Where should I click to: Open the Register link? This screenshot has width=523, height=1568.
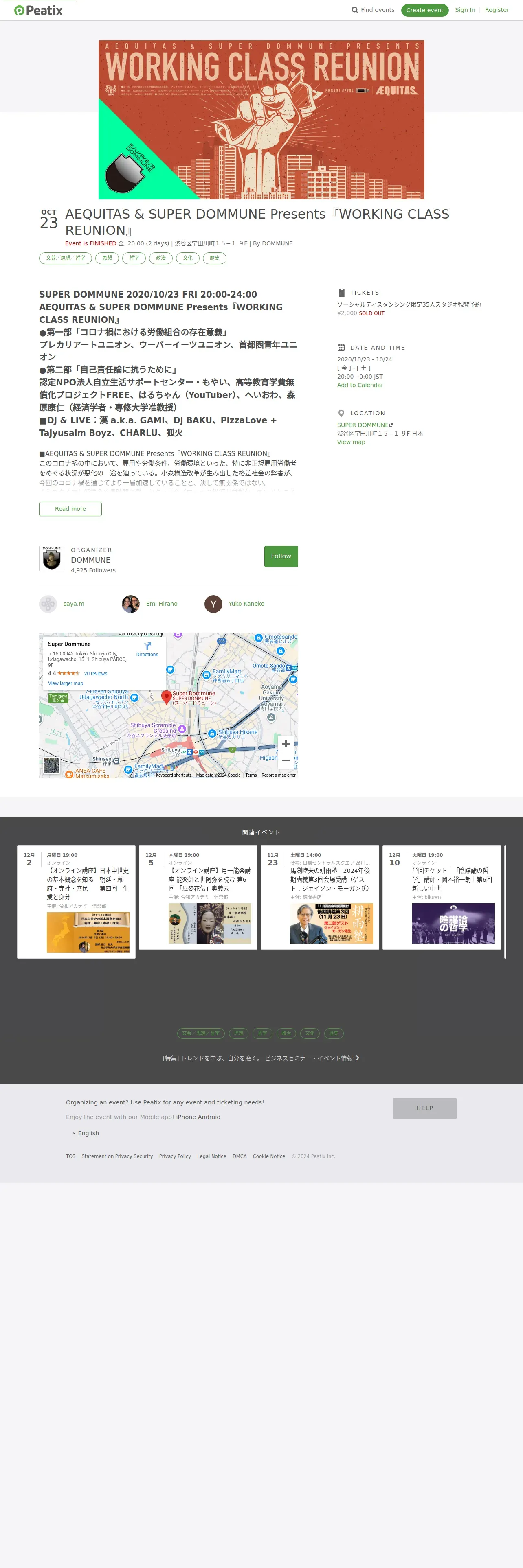point(497,10)
